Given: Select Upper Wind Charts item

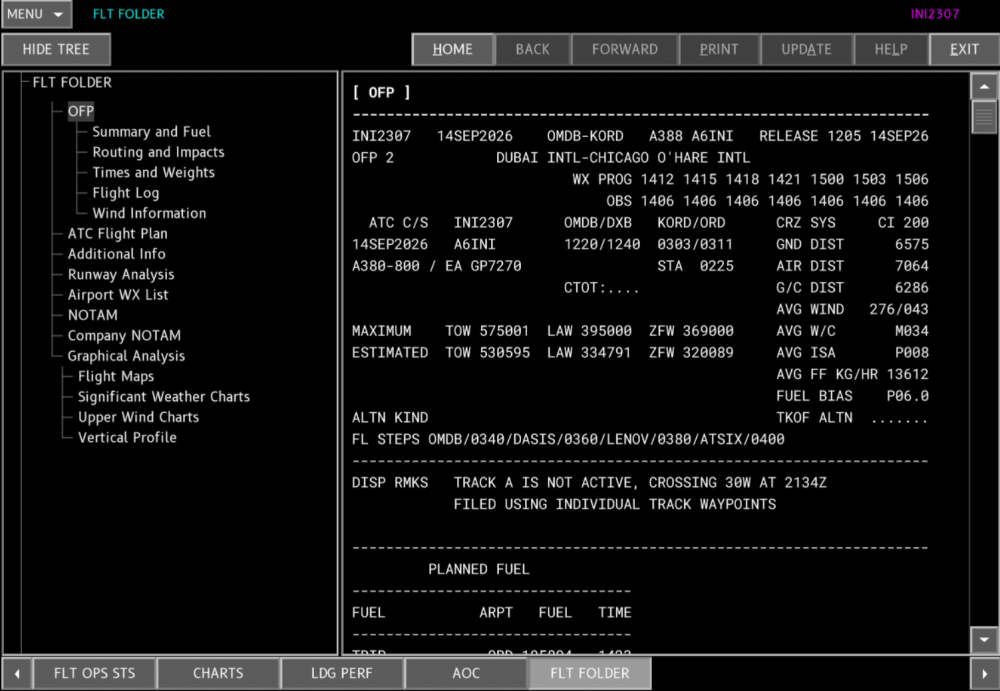Looking at the screenshot, I should (x=138, y=417).
